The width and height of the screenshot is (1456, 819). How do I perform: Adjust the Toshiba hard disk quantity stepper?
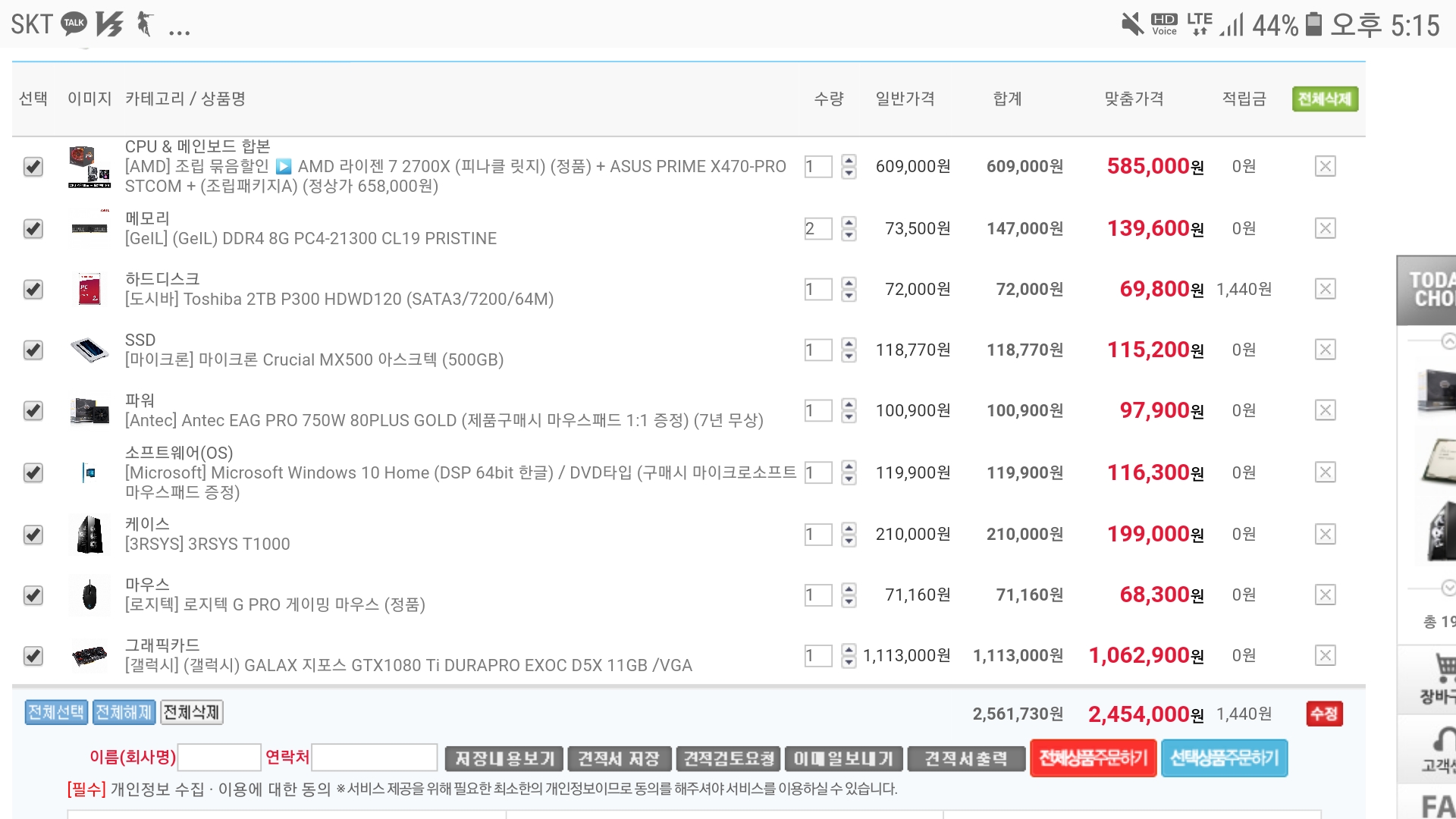click(849, 289)
